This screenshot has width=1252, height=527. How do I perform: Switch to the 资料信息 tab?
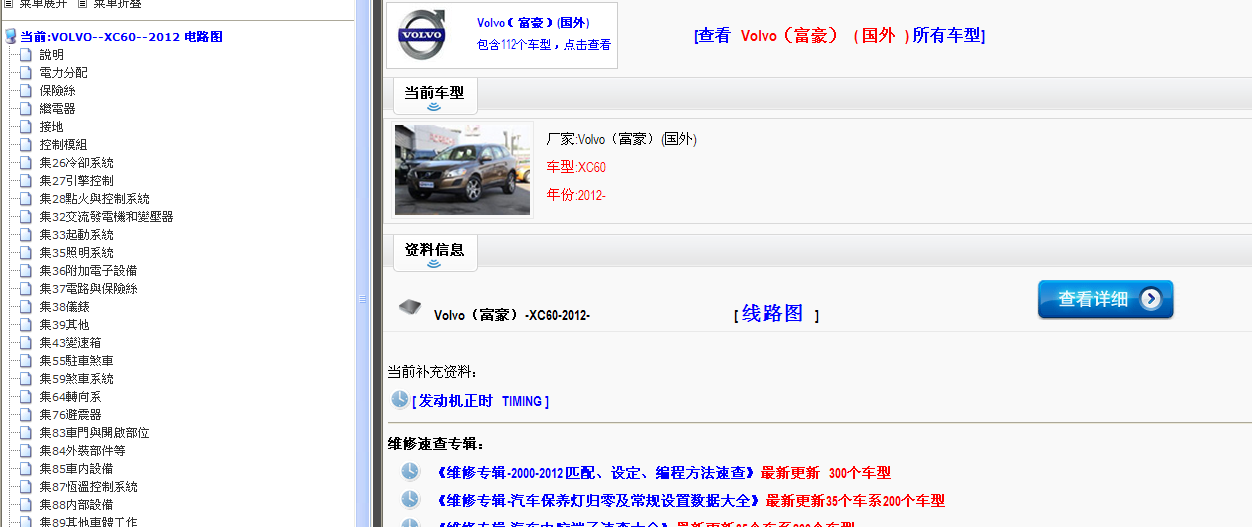[x=434, y=251]
